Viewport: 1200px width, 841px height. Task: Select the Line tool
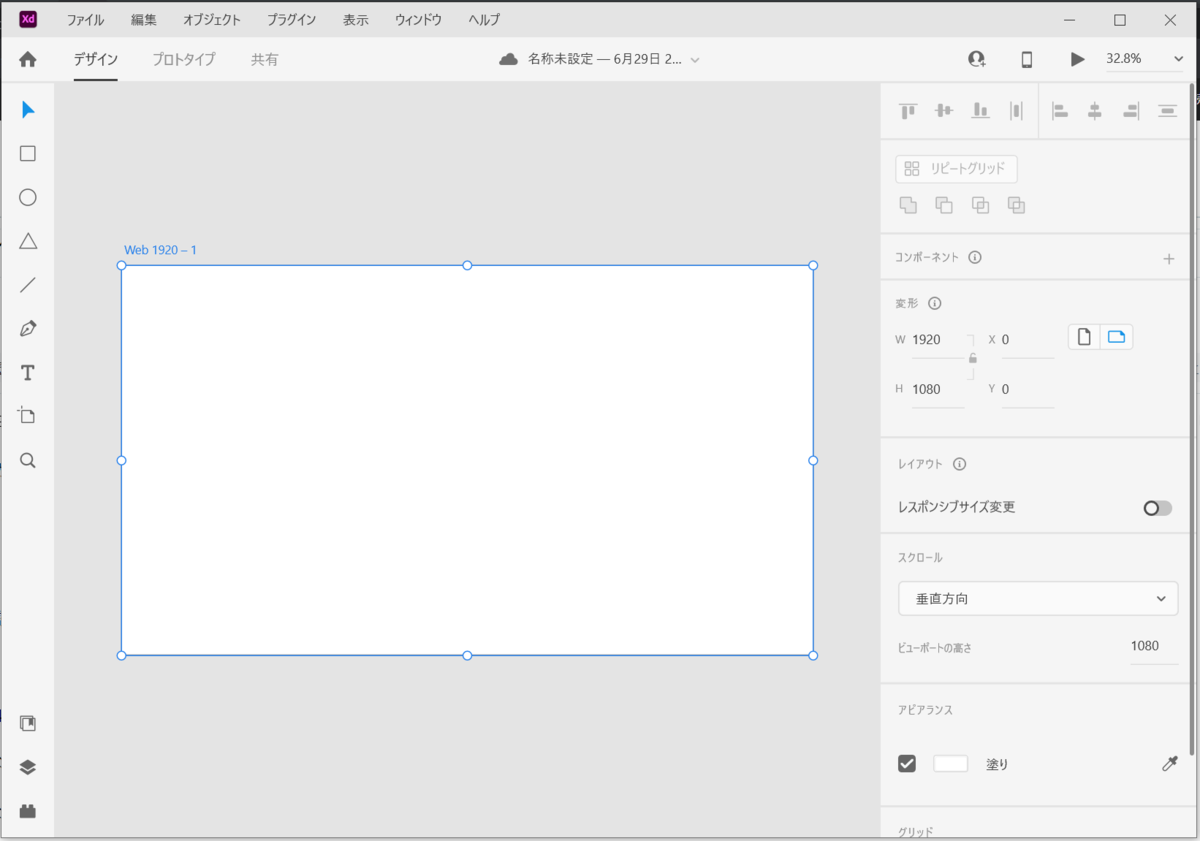click(x=28, y=285)
